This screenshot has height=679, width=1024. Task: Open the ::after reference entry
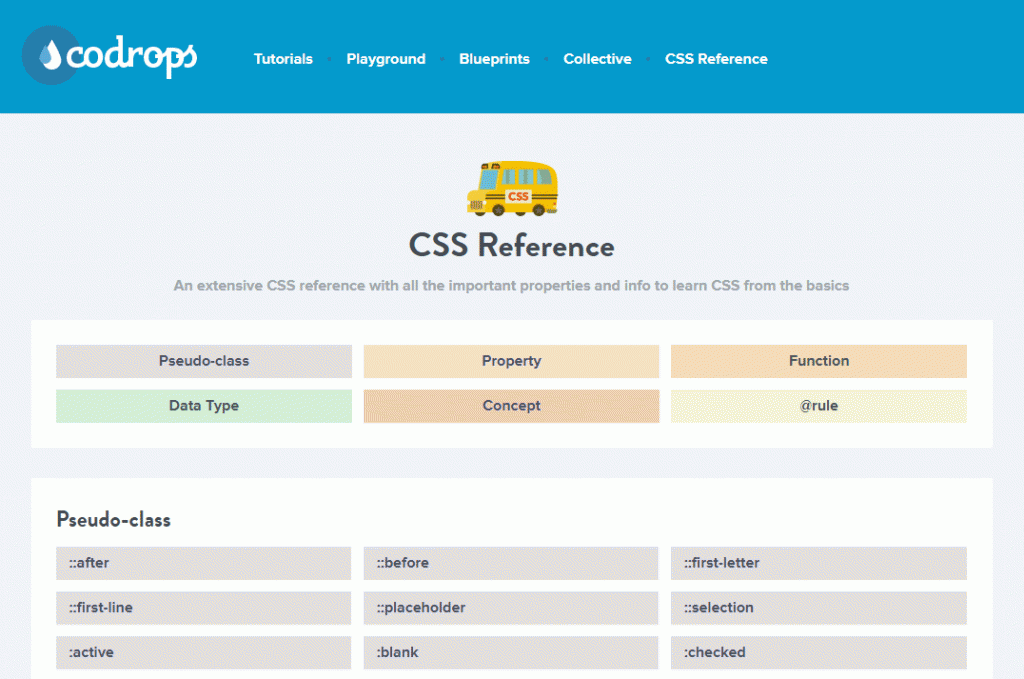click(203, 563)
